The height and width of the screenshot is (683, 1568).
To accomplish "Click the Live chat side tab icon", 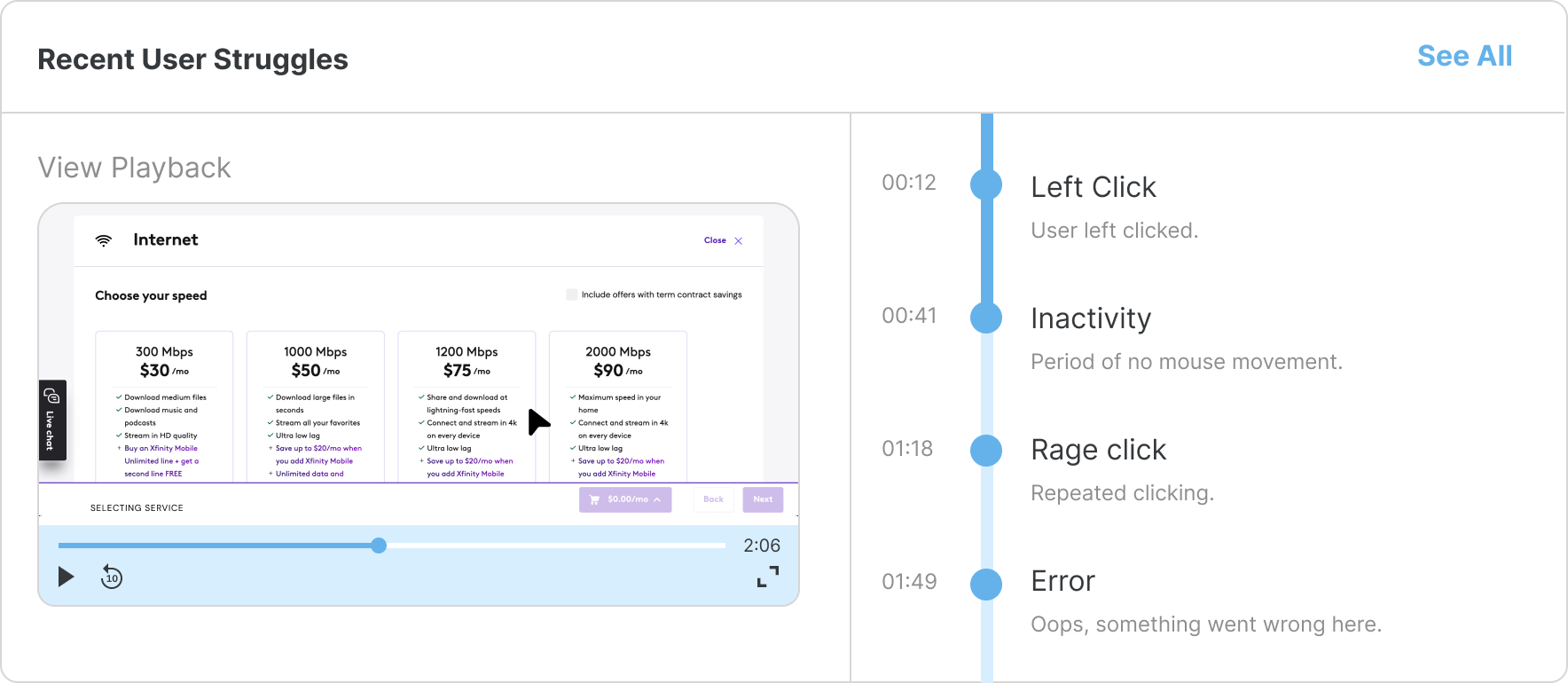I will point(52,396).
